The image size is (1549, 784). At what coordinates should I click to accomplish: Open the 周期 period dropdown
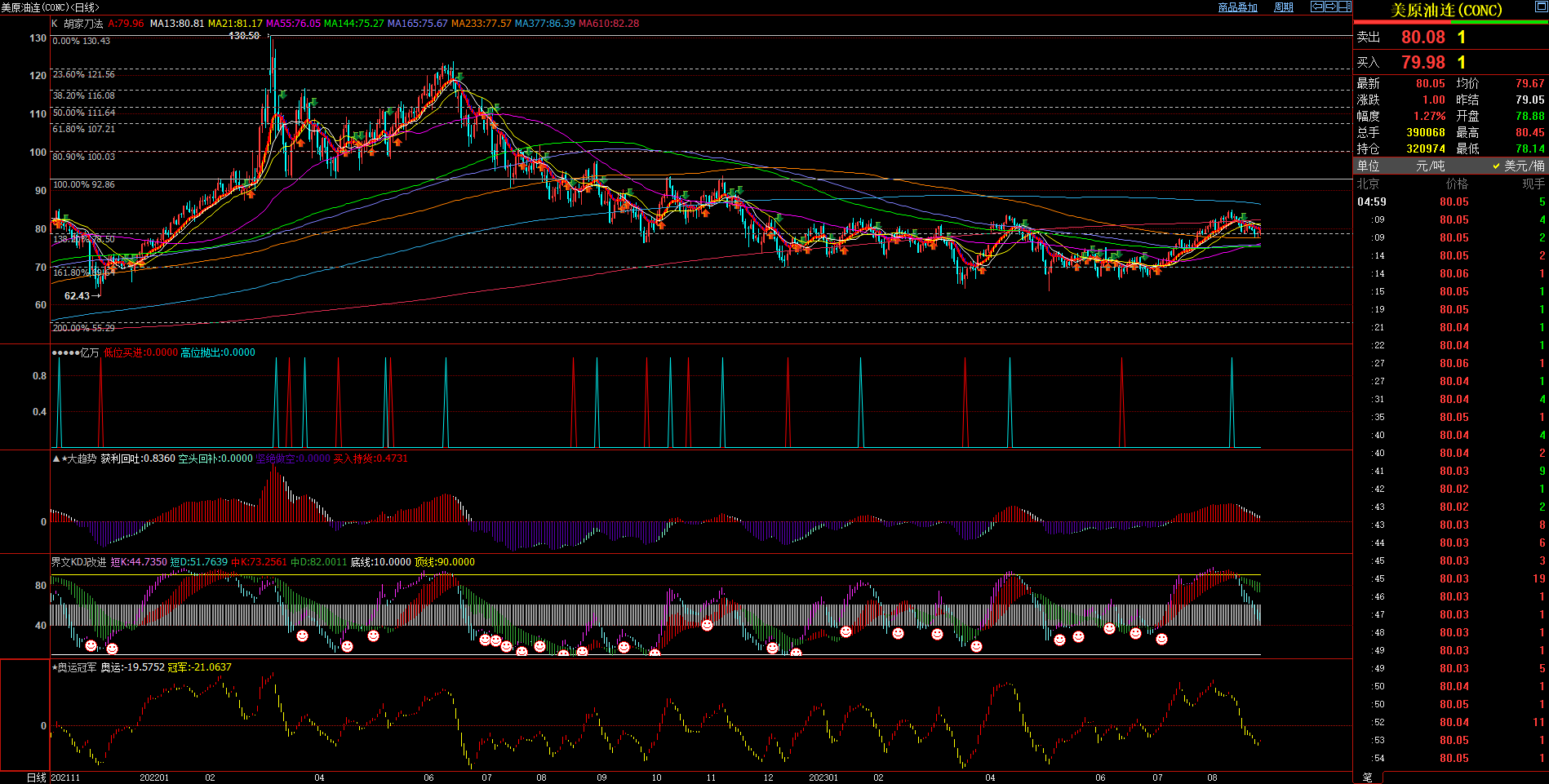coord(1284,7)
